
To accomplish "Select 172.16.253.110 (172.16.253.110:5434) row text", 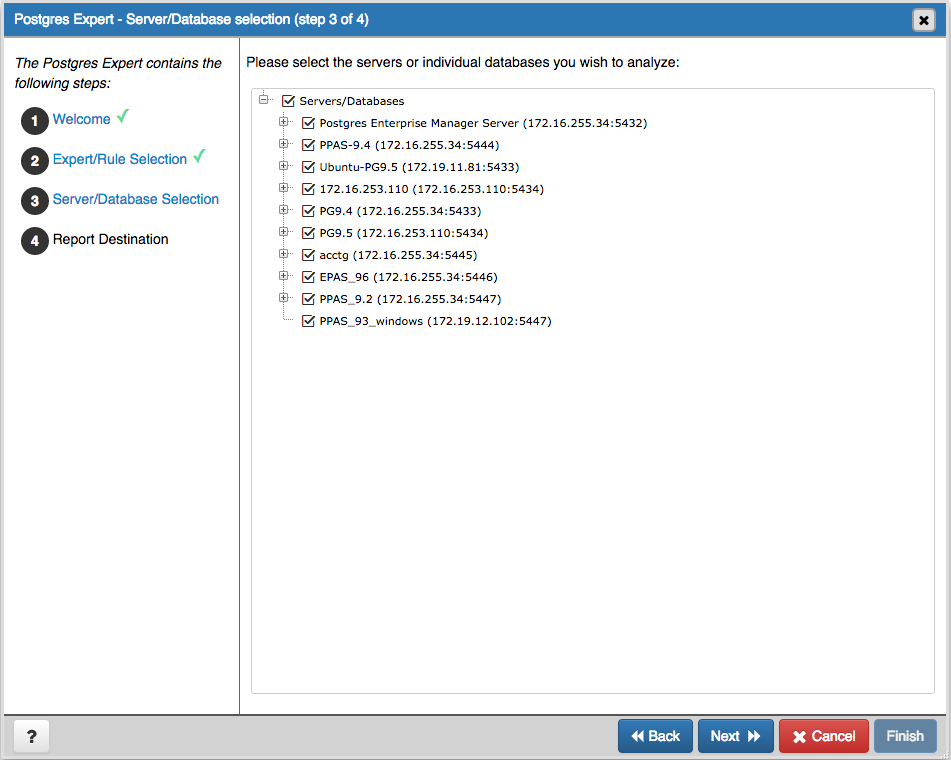I will tap(431, 189).
